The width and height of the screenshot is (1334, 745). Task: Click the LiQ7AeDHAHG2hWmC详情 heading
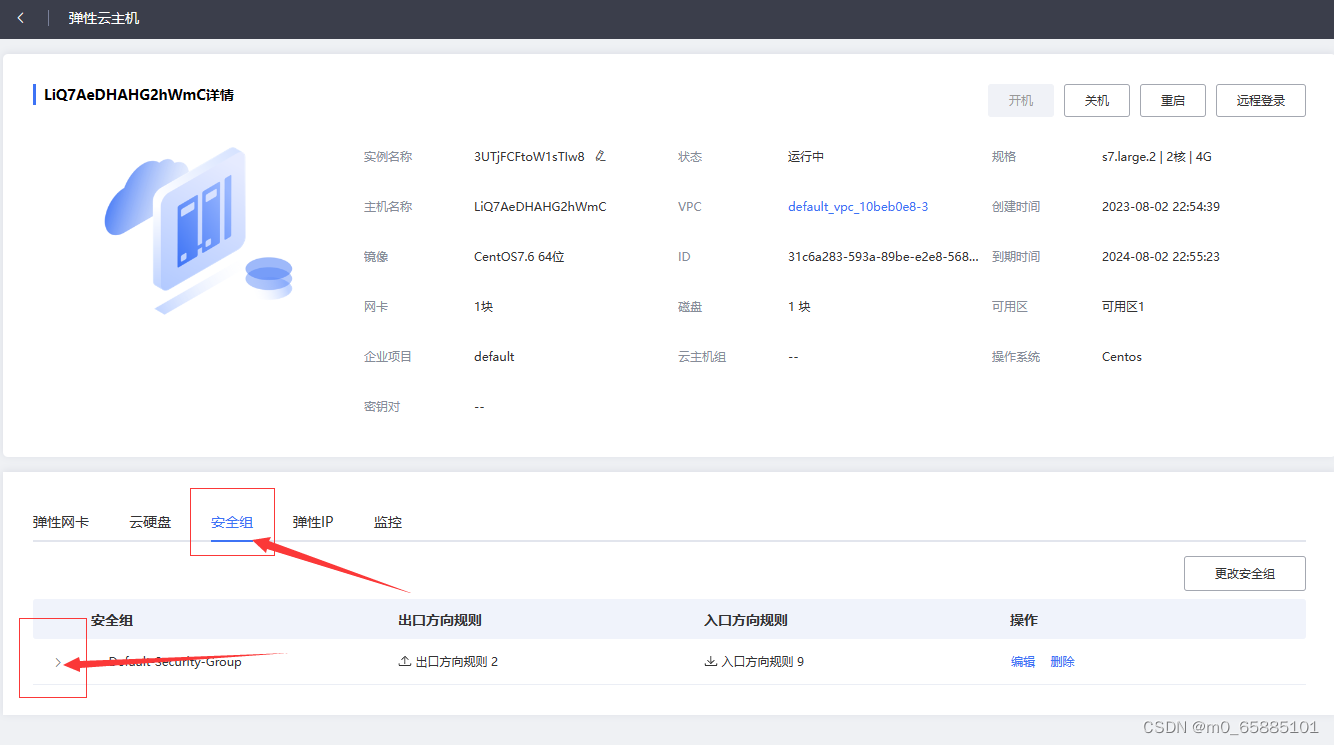tap(139, 95)
